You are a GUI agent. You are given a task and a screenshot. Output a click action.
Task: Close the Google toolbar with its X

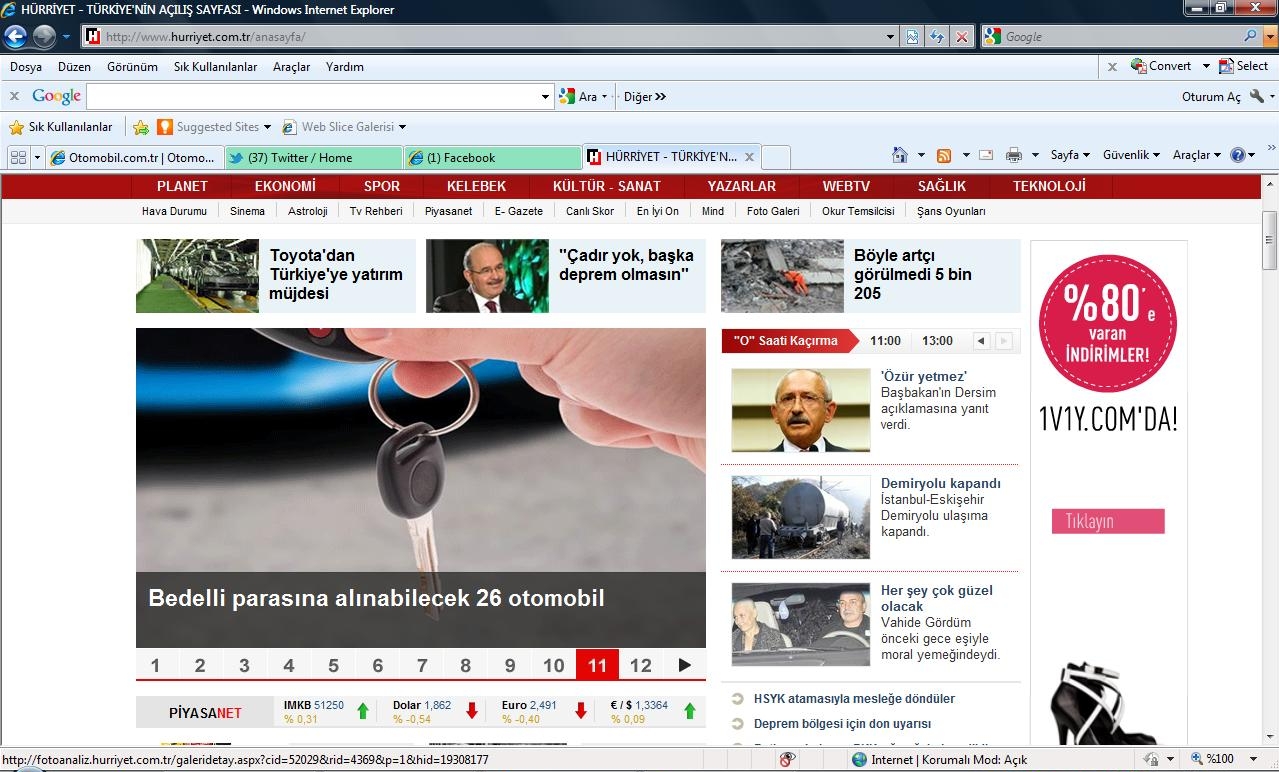(14, 97)
